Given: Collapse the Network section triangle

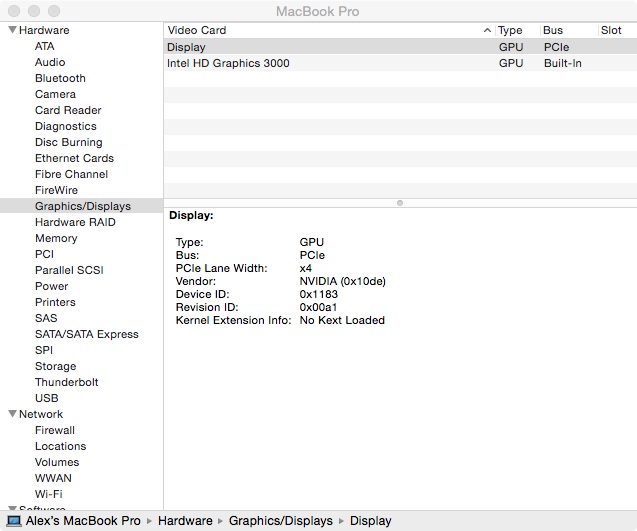Looking at the screenshot, I should pyautogui.click(x=13, y=414).
